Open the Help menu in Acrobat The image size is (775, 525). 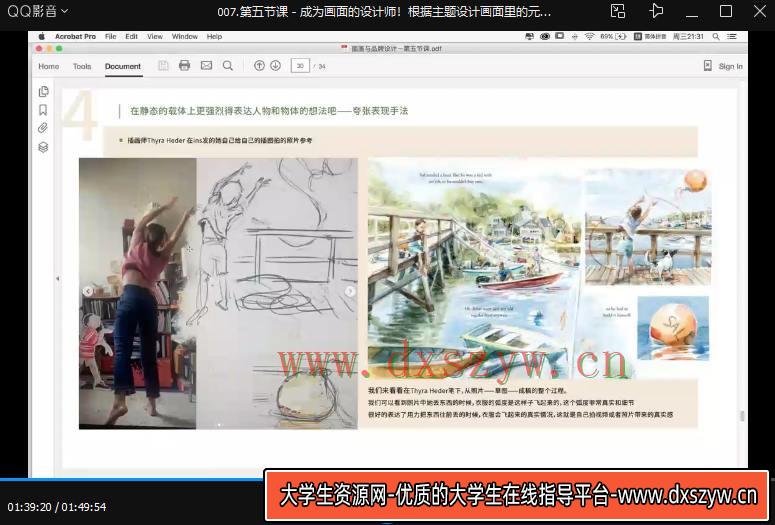point(214,37)
